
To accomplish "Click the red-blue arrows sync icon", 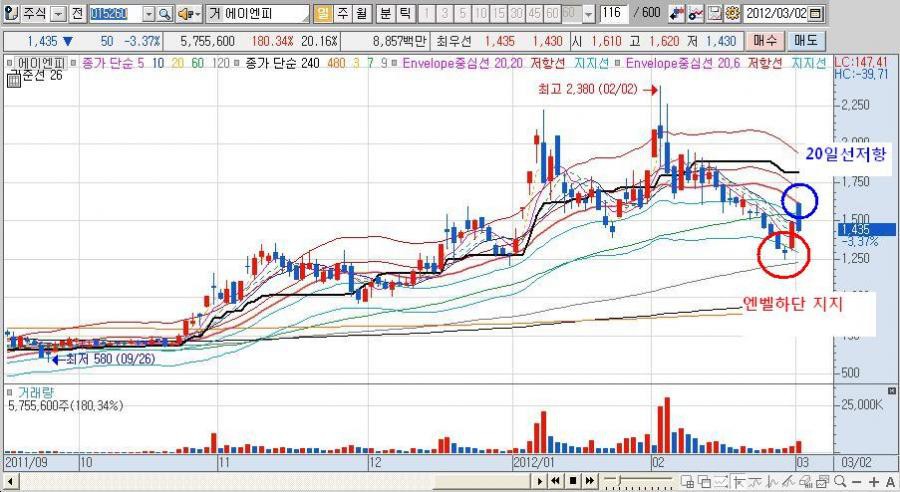I will pyautogui.click(x=677, y=14).
